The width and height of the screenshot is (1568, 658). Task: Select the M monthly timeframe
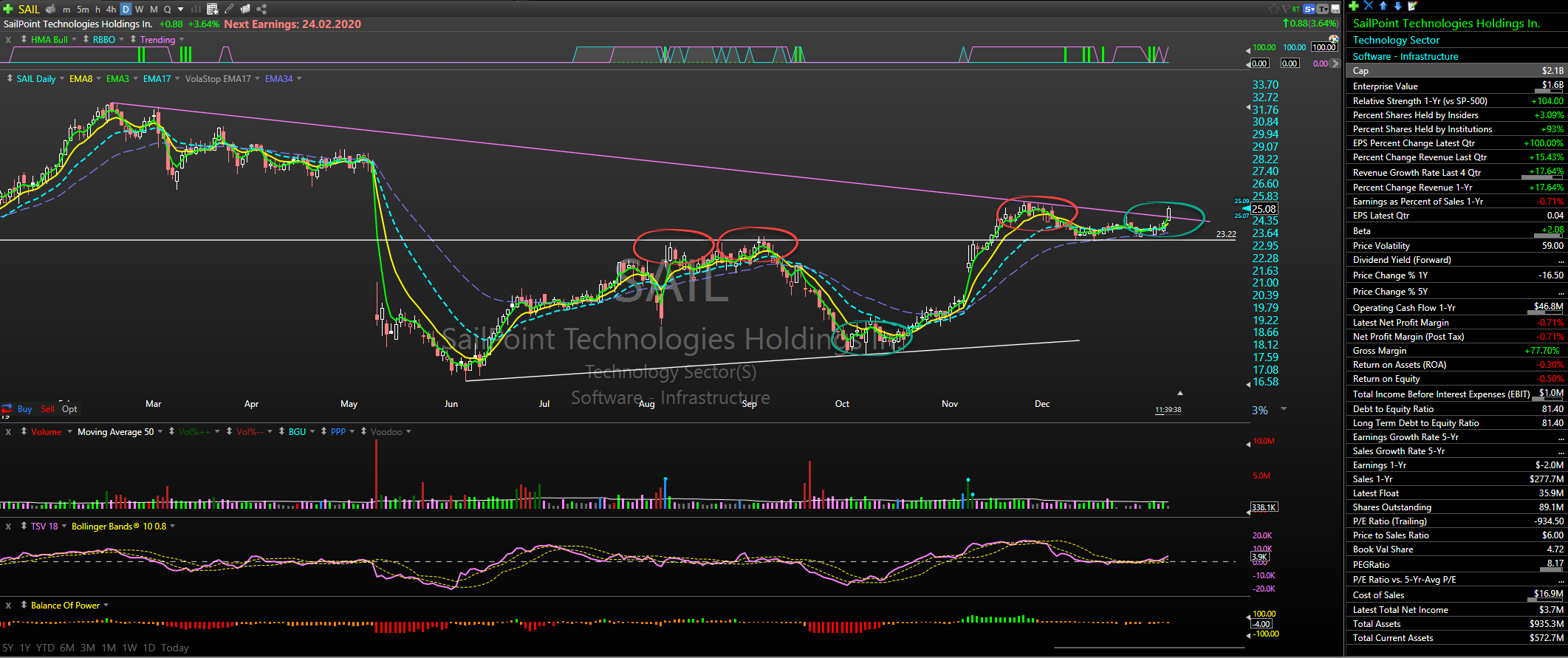(154, 9)
